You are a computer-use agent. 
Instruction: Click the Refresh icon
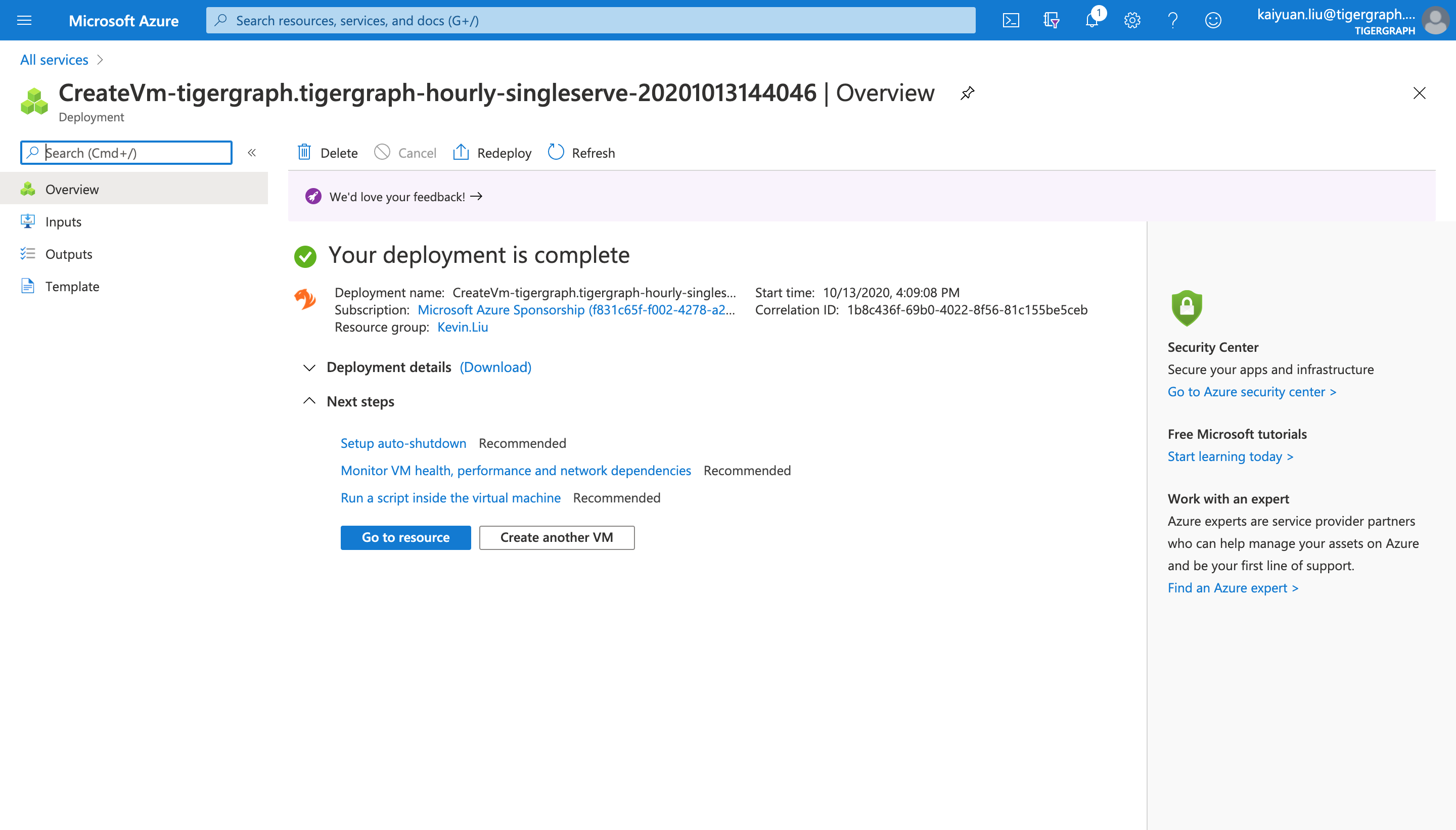pos(557,152)
